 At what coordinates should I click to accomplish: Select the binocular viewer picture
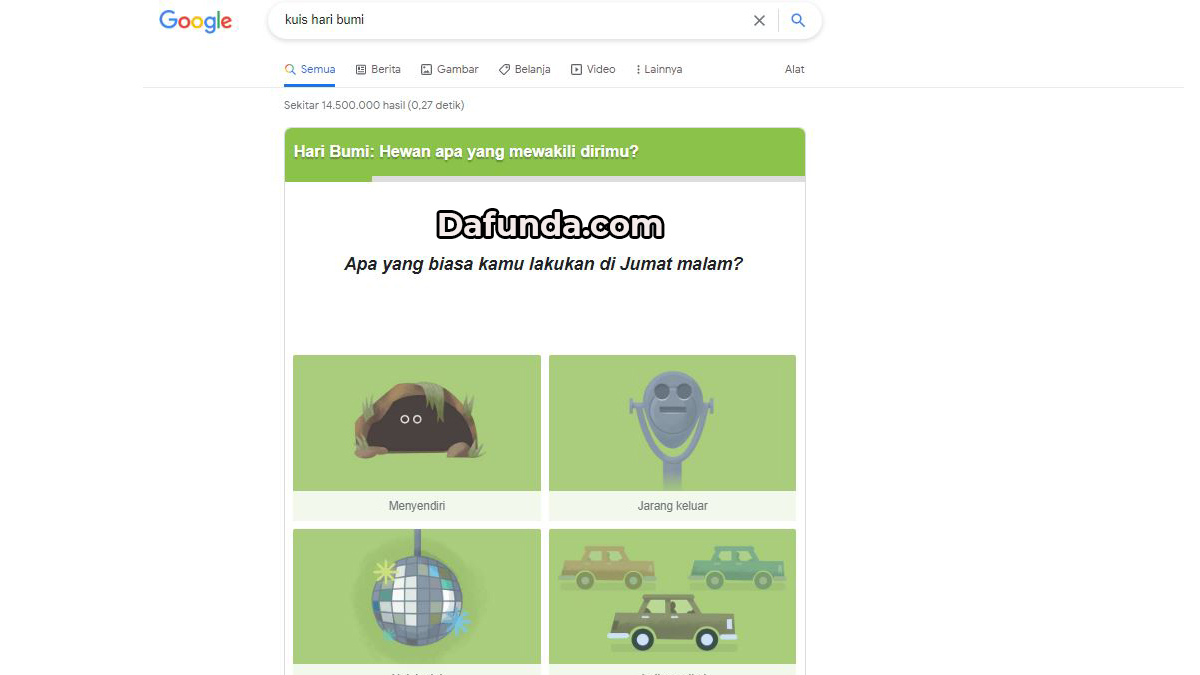[x=672, y=423]
